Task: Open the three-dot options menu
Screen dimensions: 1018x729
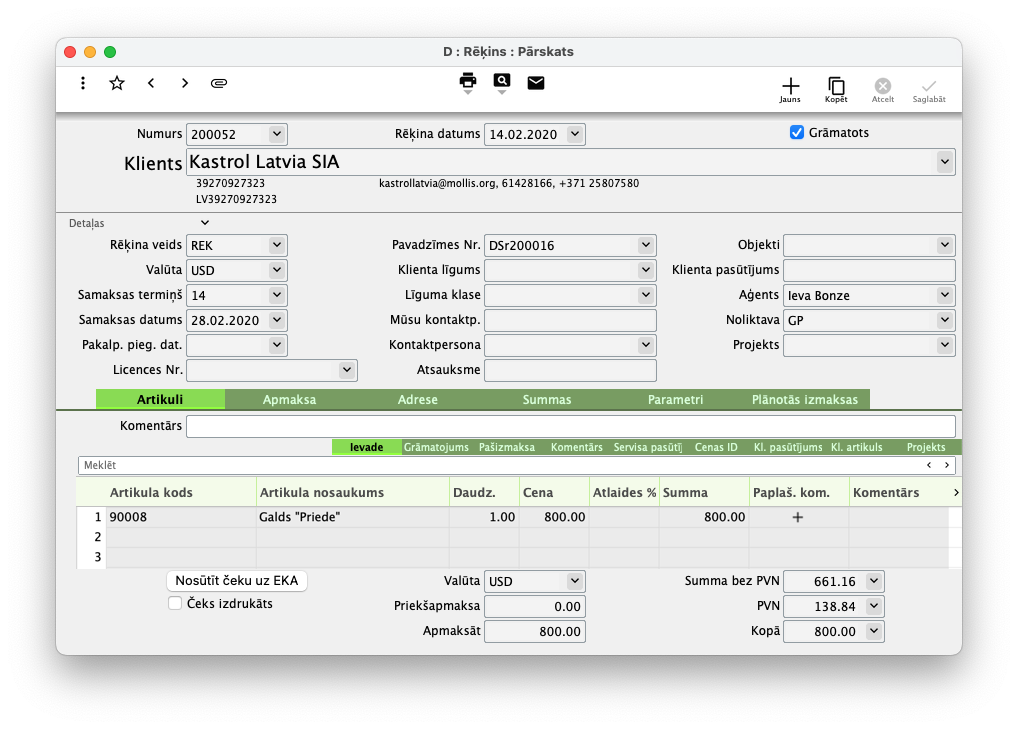Action: click(83, 83)
